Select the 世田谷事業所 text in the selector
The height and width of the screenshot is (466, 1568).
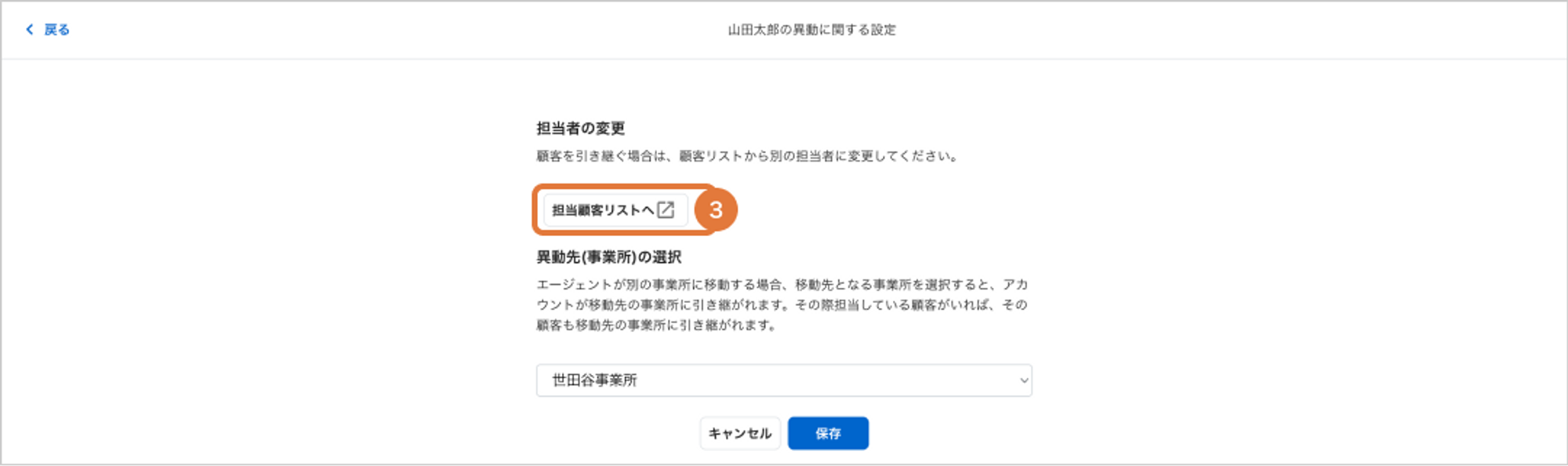coord(594,380)
